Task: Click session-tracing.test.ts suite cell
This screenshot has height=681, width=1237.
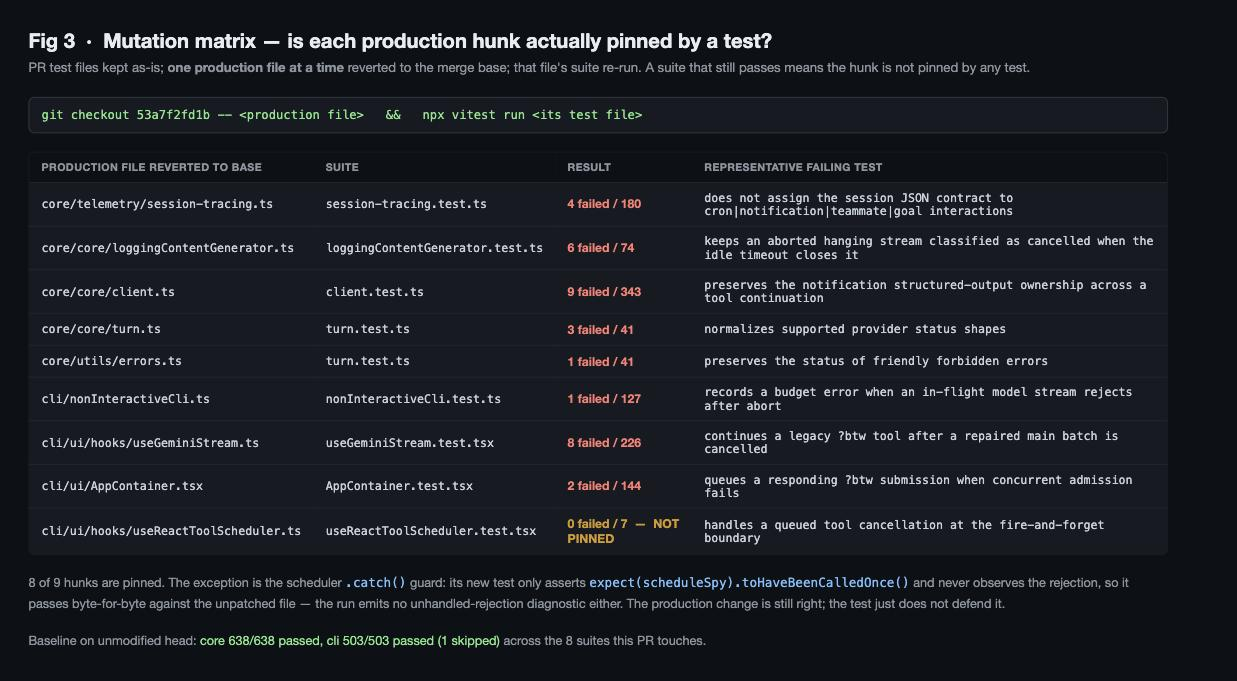Action: pos(406,204)
